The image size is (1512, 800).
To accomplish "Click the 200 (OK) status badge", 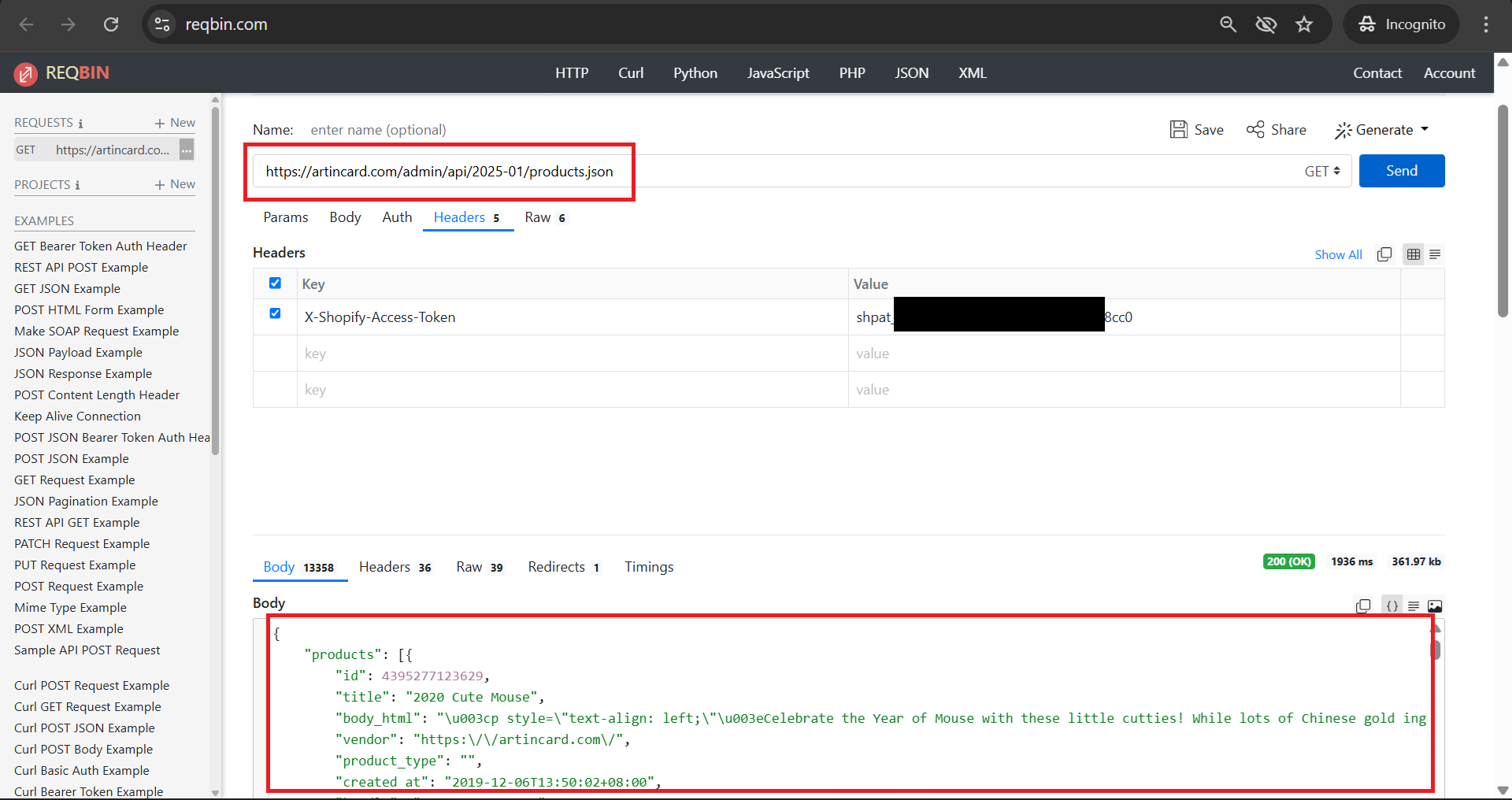I will pyautogui.click(x=1289, y=561).
